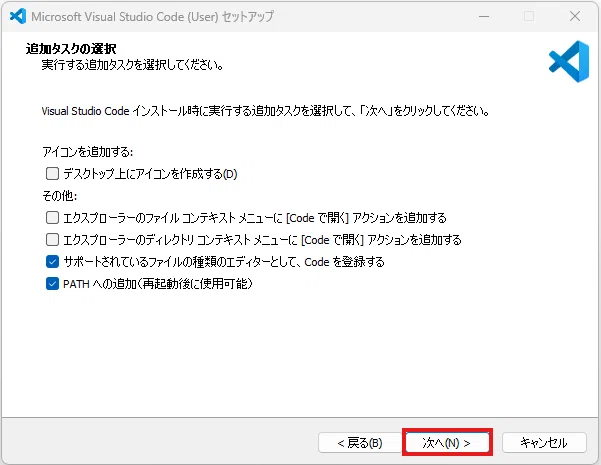Click the 次へ(N) > button
Screen dimensions: 601x465
pos(447,443)
